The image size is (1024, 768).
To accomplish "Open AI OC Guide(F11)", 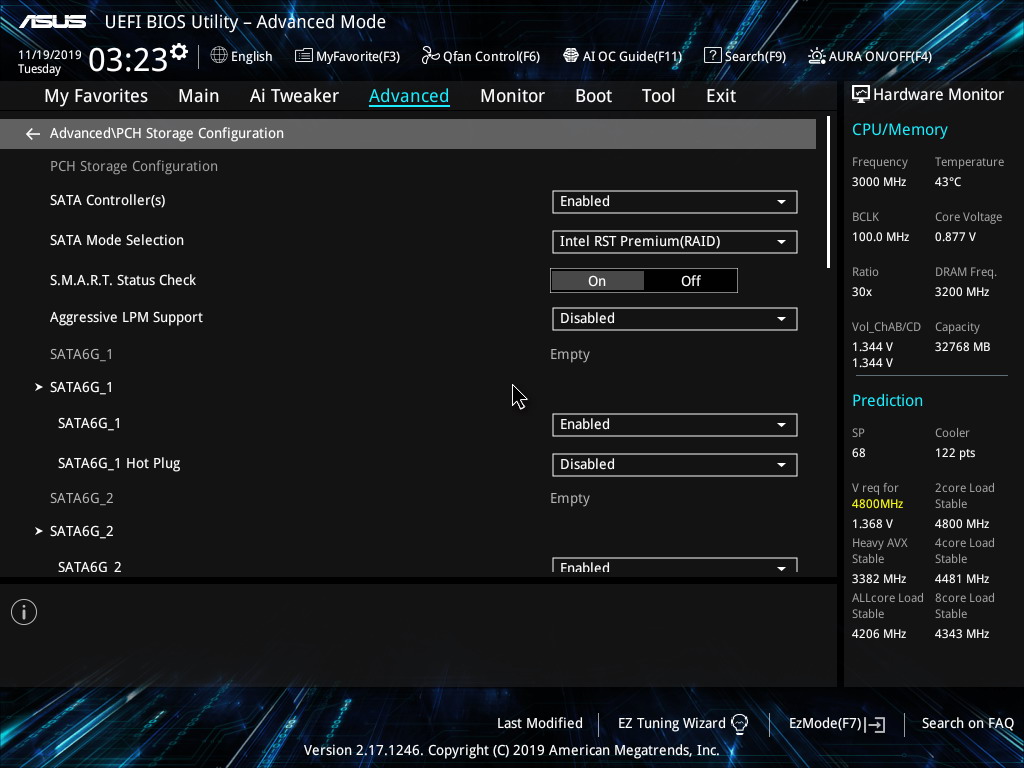I will tap(622, 56).
